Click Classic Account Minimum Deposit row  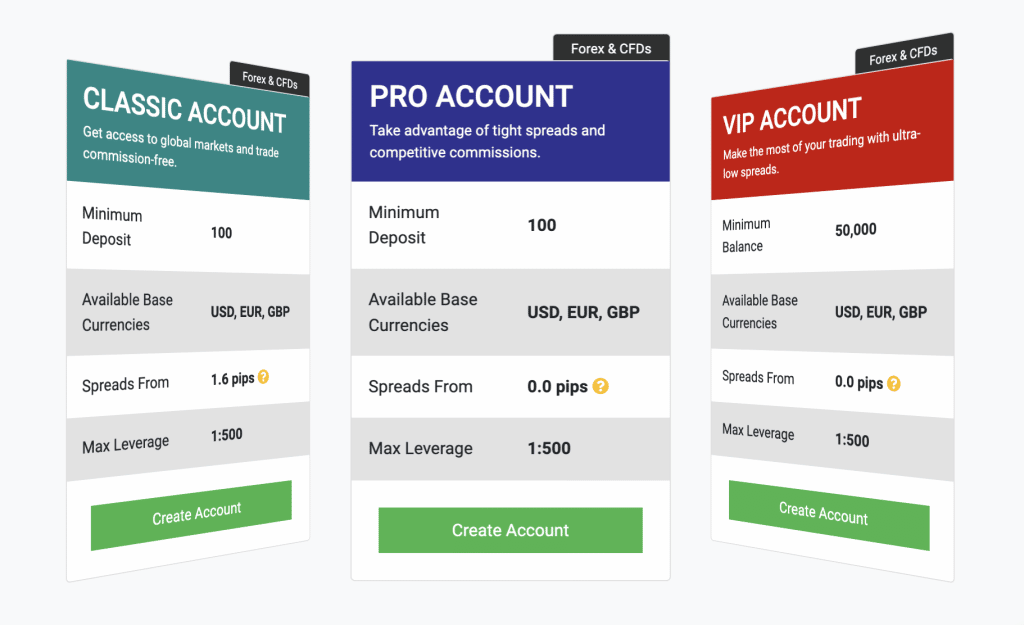188,226
